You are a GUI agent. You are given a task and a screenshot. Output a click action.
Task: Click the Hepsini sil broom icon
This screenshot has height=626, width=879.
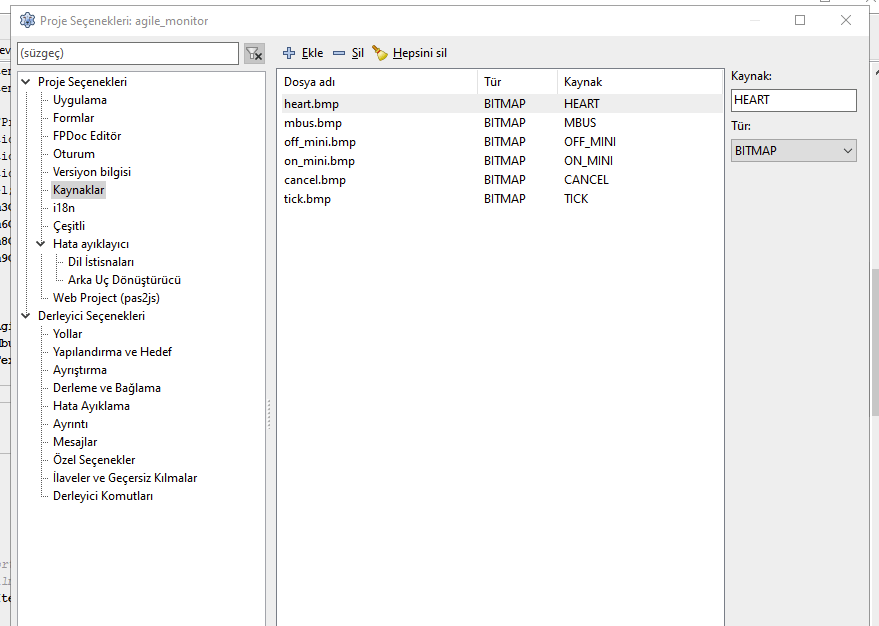(380, 53)
